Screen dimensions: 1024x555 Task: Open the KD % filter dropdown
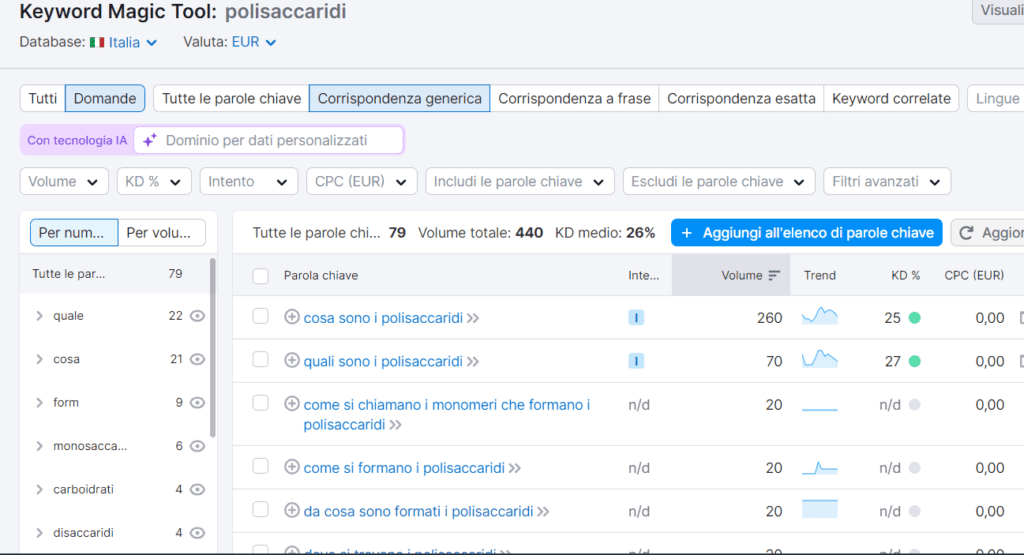click(154, 182)
